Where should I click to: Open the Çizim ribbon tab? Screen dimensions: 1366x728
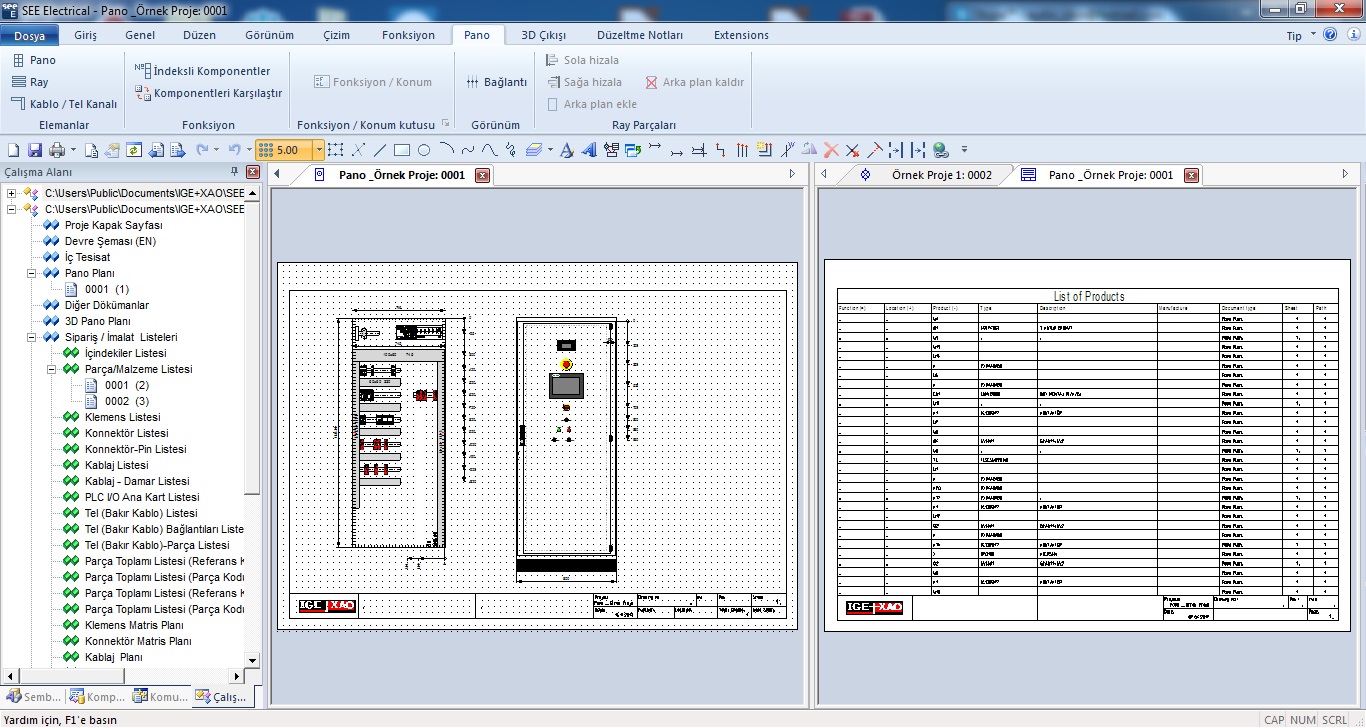[x=337, y=35]
